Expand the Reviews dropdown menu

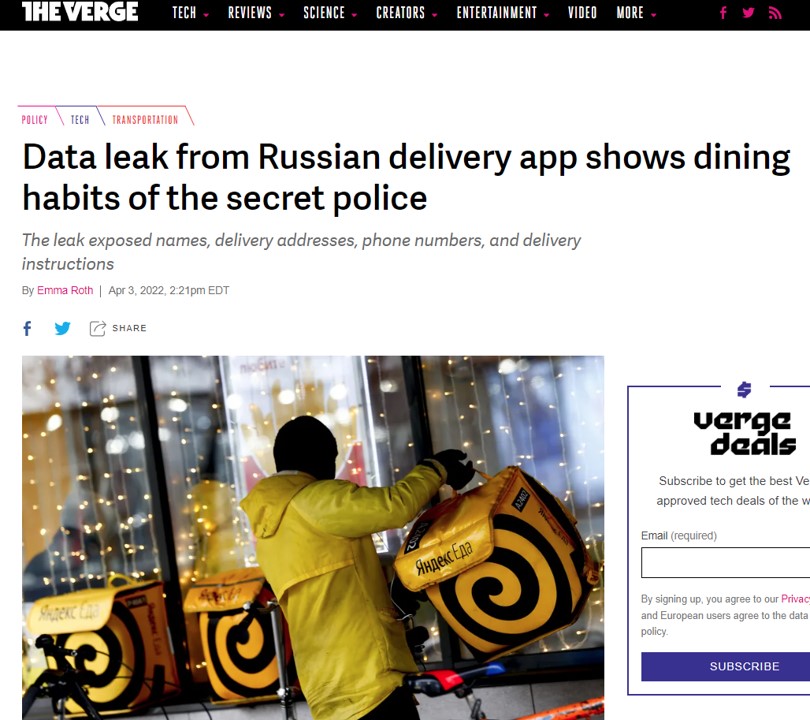[256, 13]
